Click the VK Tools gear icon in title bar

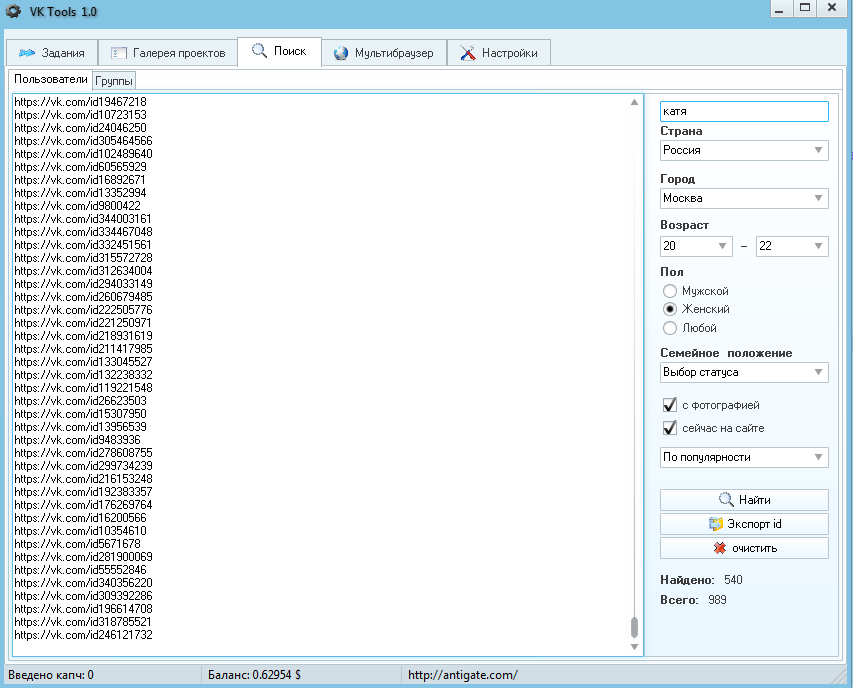click(13, 11)
